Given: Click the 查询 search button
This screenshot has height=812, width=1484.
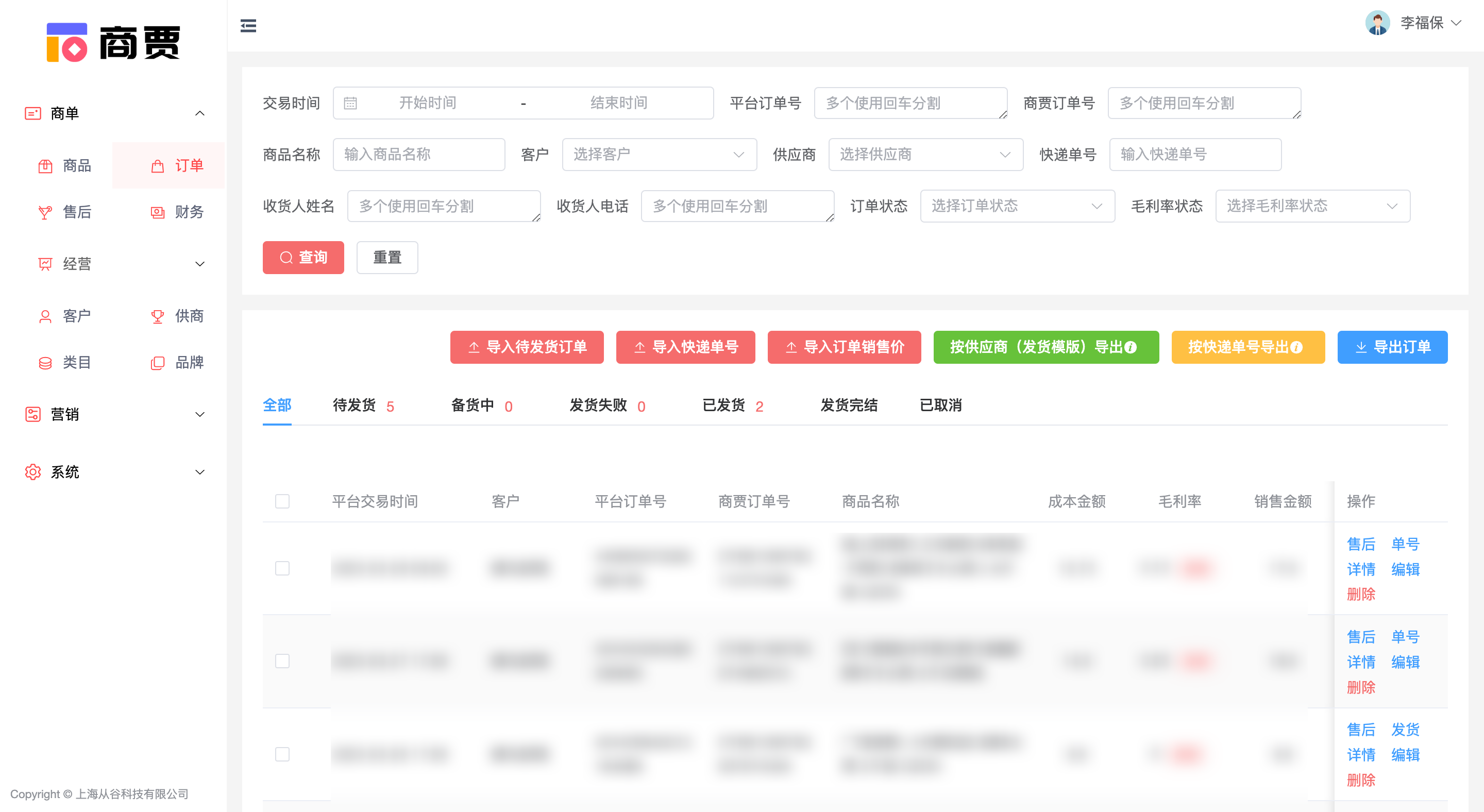Looking at the screenshot, I should pyautogui.click(x=303, y=258).
